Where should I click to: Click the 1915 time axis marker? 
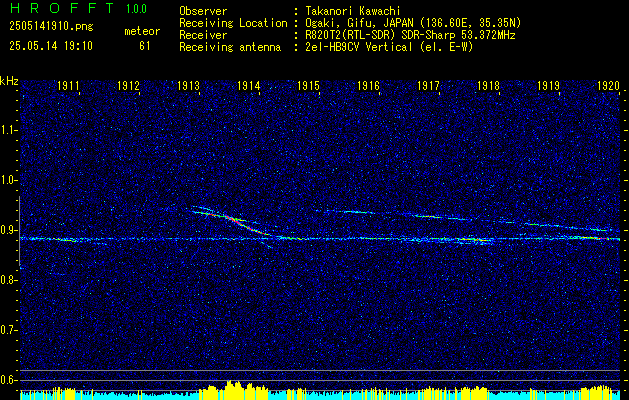pos(308,85)
